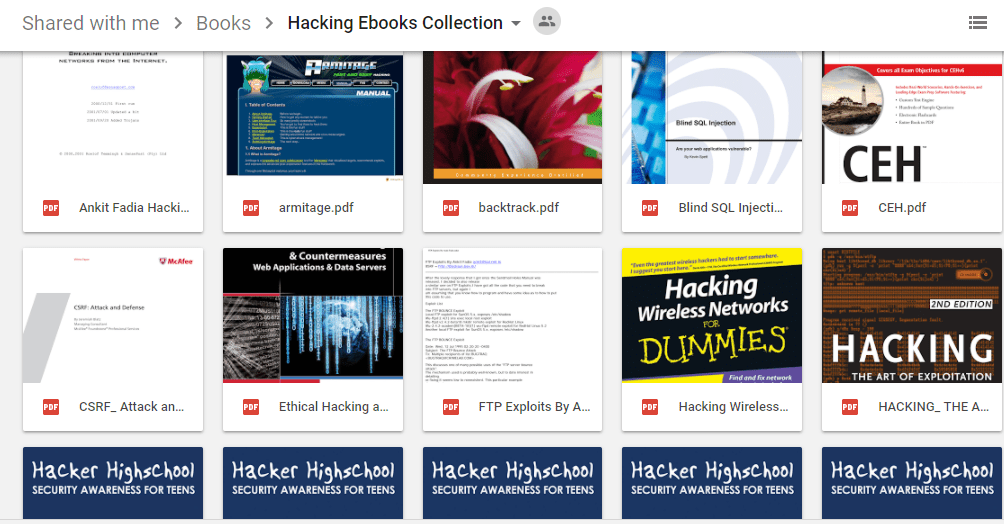
Task: Select Ankit Fadia Hacki... file name
Action: tap(134, 208)
